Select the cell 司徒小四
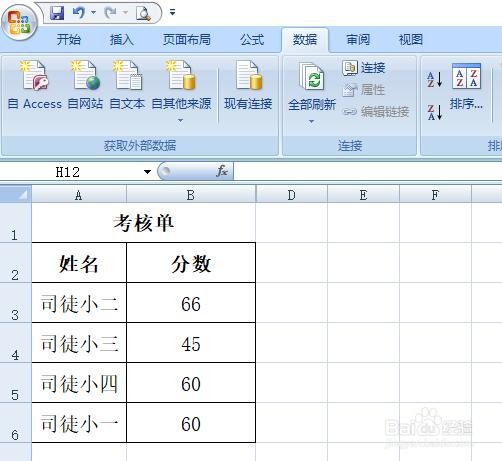 [79, 383]
